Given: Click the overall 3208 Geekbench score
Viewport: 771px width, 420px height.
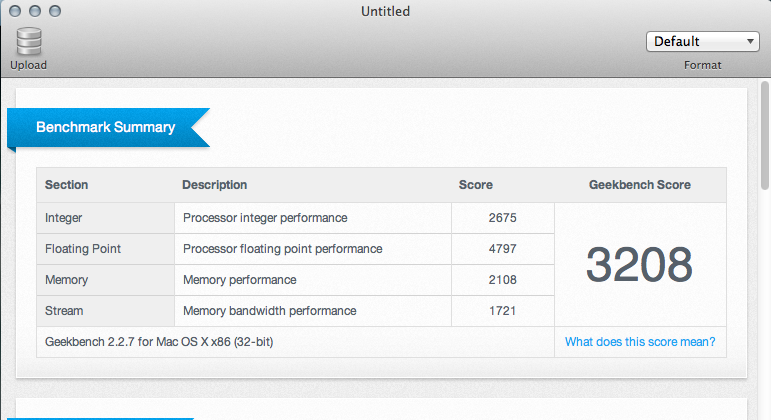Looking at the screenshot, I should point(639,264).
